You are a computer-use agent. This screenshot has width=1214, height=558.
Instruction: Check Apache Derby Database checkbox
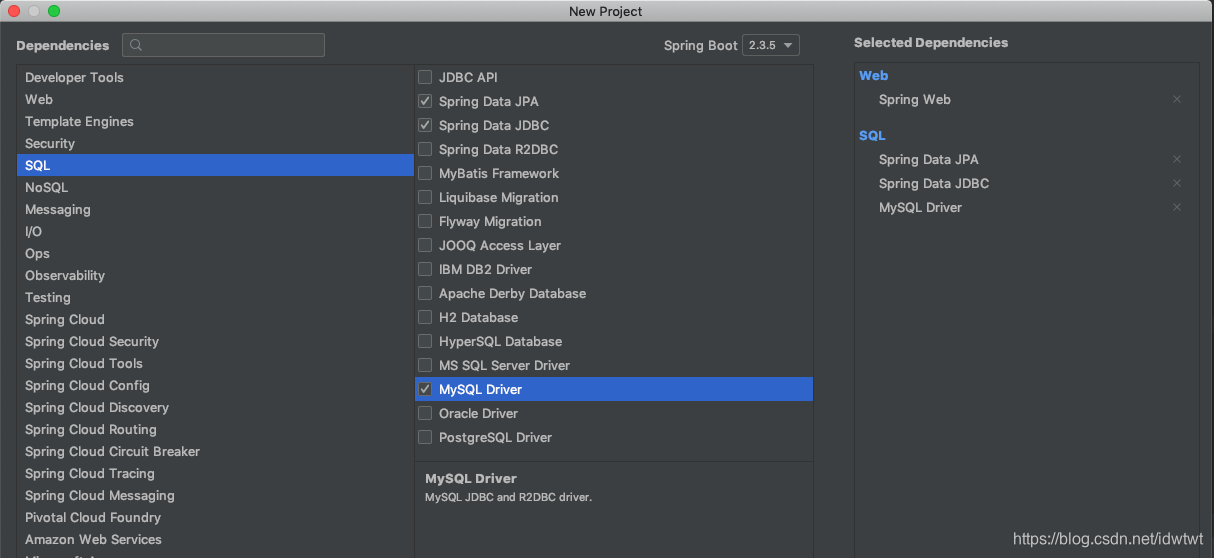click(425, 293)
